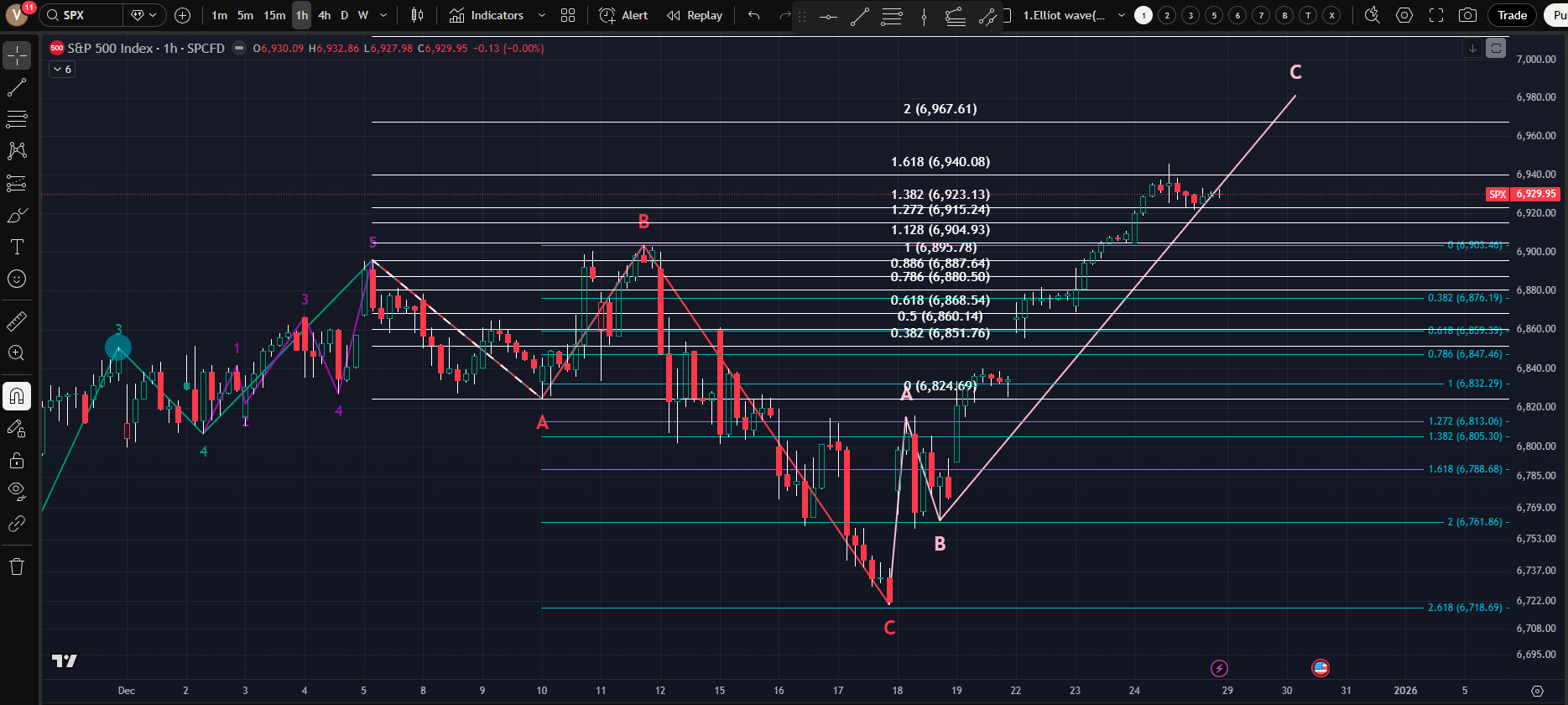Click the SPX symbol search field
The width and height of the screenshot is (1568, 705).
point(82,15)
